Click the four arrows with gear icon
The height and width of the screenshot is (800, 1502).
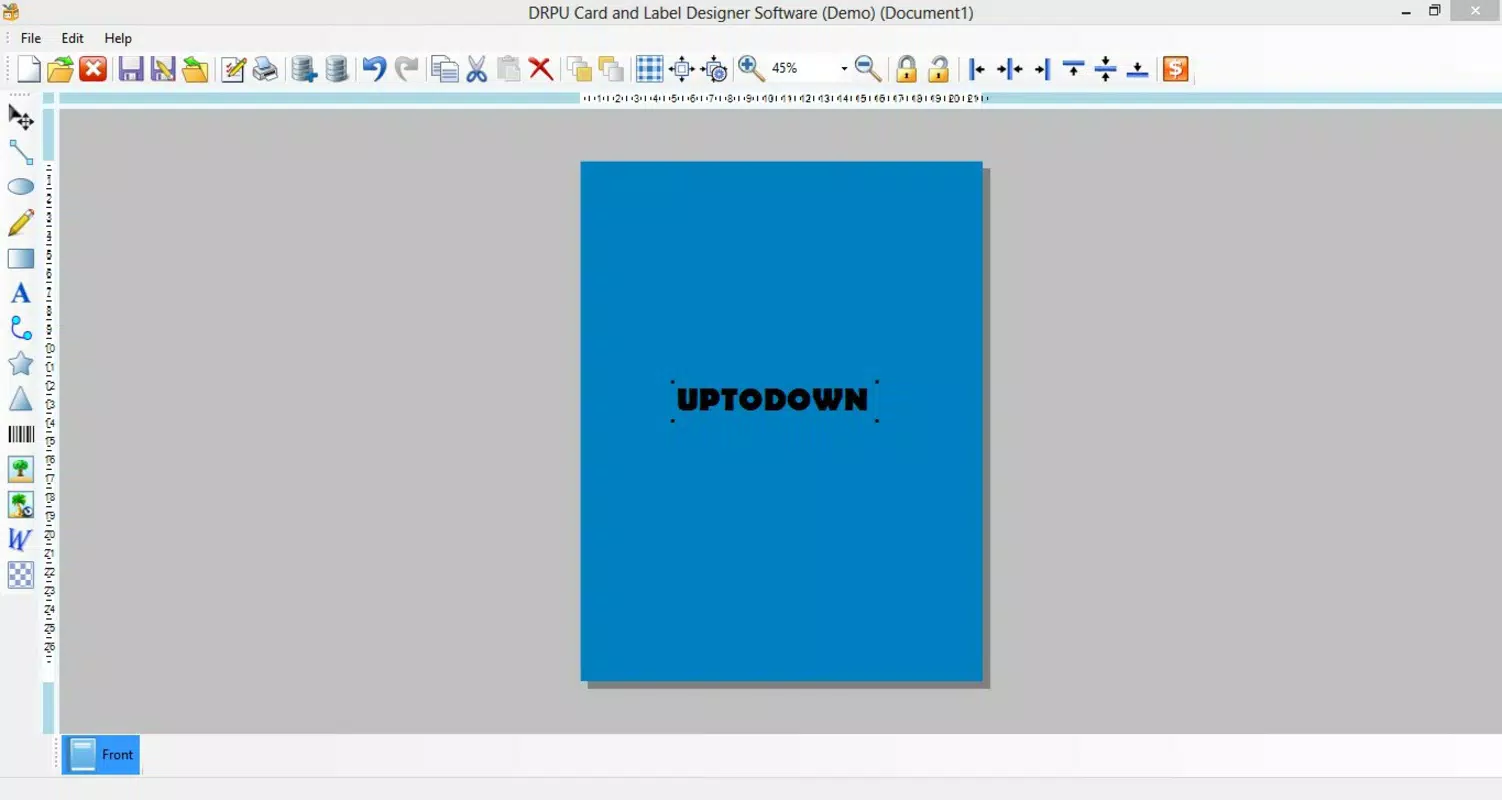pyautogui.click(x=715, y=69)
